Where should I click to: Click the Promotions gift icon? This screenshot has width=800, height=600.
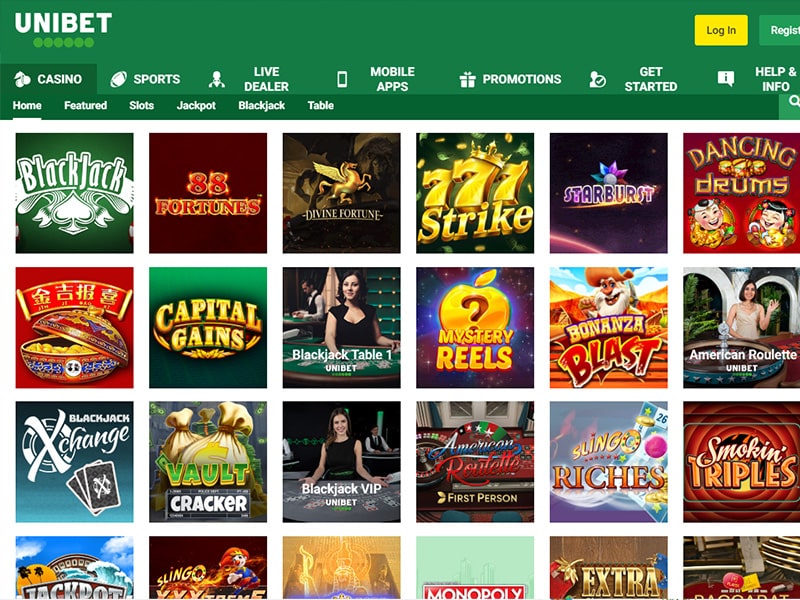(x=467, y=79)
